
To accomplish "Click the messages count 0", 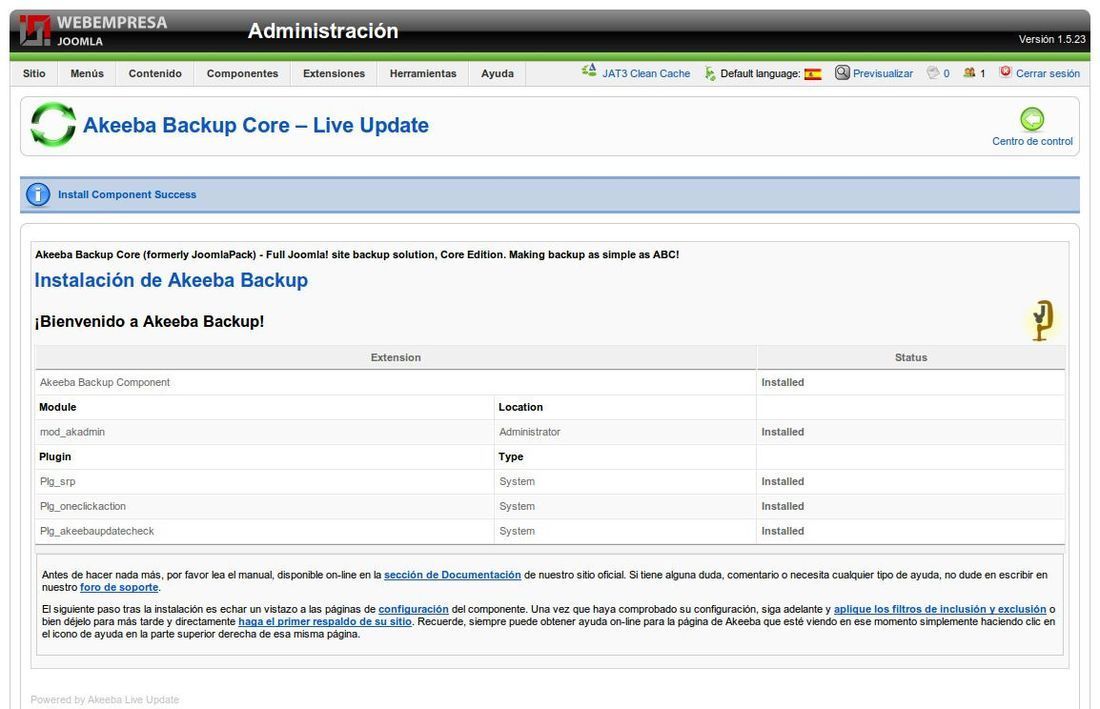I will 946,74.
